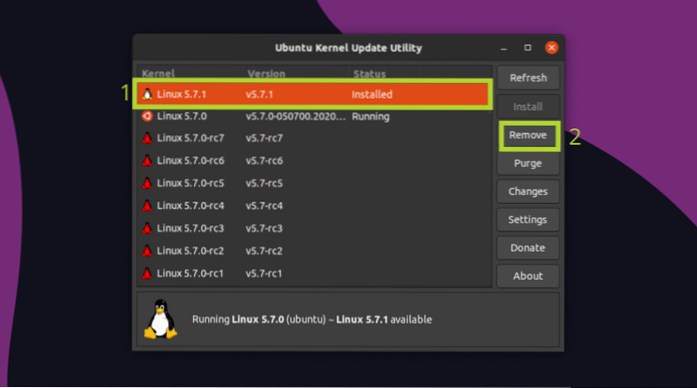Select the Linux 5.7.0-rc3 kernel name
The width and height of the screenshot is (697, 388).
tap(190, 228)
